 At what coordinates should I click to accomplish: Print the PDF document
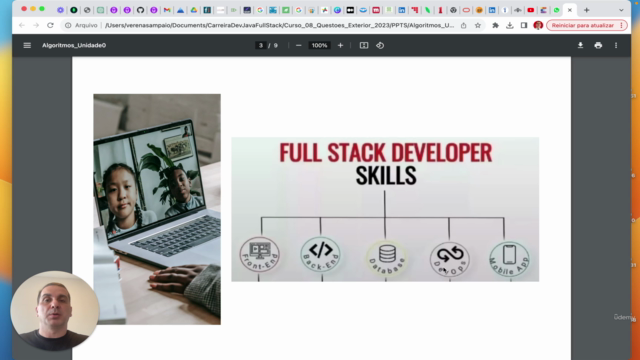point(598,45)
